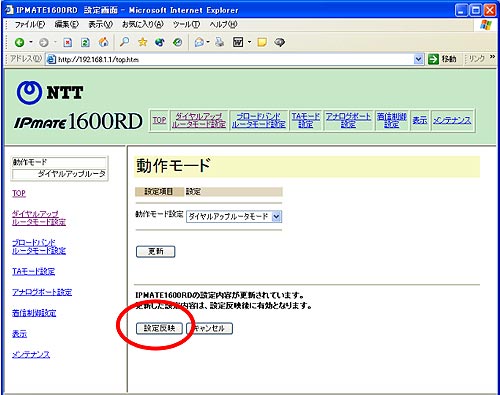500x395 pixels.
Task: Click the browser Forward button
Action: tap(44, 42)
